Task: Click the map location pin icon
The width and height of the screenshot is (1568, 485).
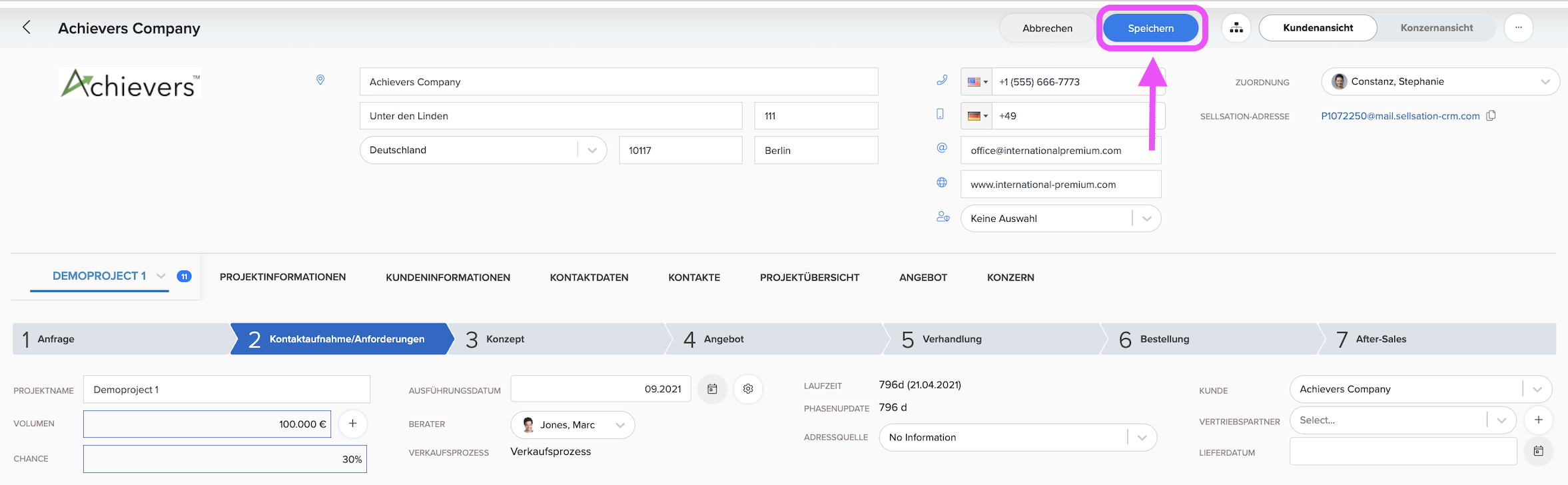Action: pos(320,80)
